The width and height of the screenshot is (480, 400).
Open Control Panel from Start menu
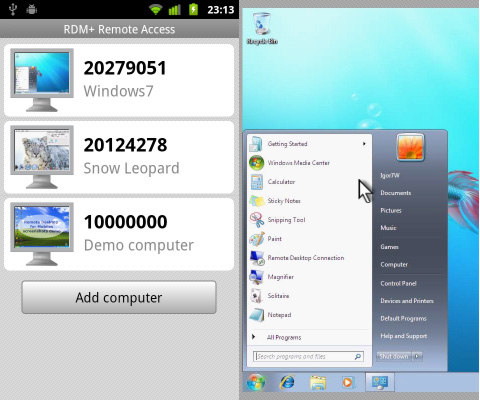pyautogui.click(x=398, y=284)
